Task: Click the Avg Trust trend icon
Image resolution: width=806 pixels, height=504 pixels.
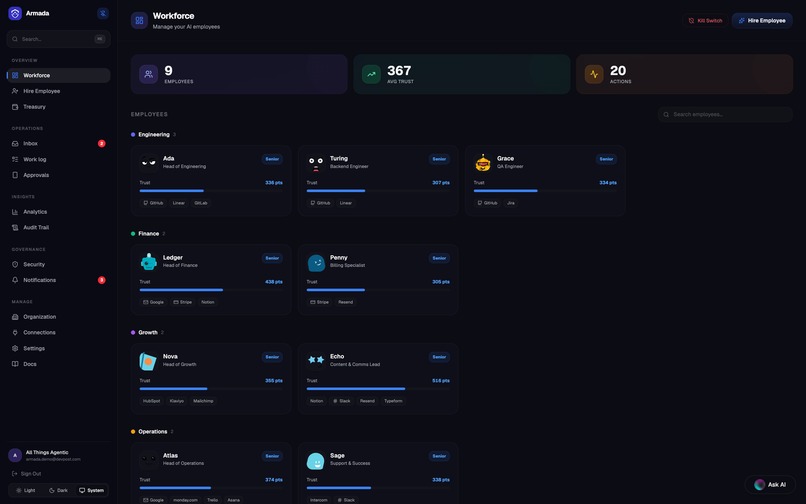Action: [371, 74]
